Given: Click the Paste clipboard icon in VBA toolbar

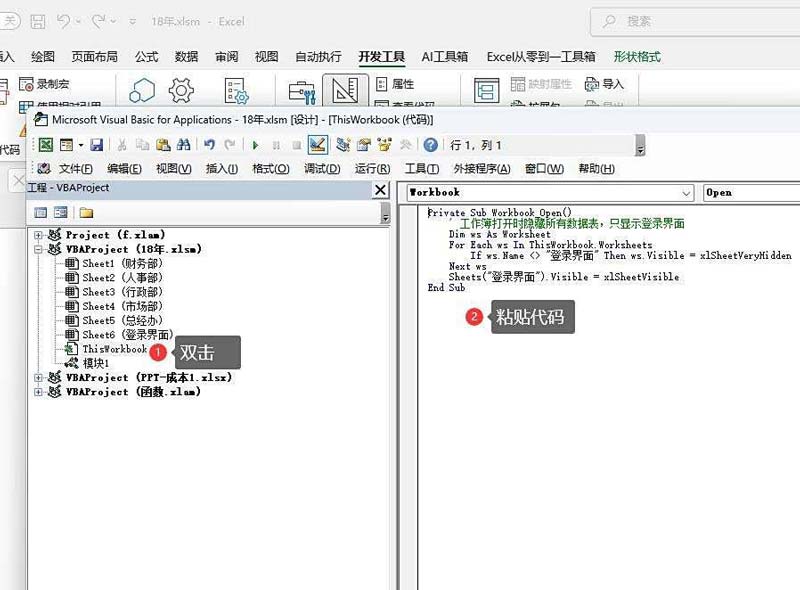Looking at the screenshot, I should pyautogui.click(x=163, y=145).
